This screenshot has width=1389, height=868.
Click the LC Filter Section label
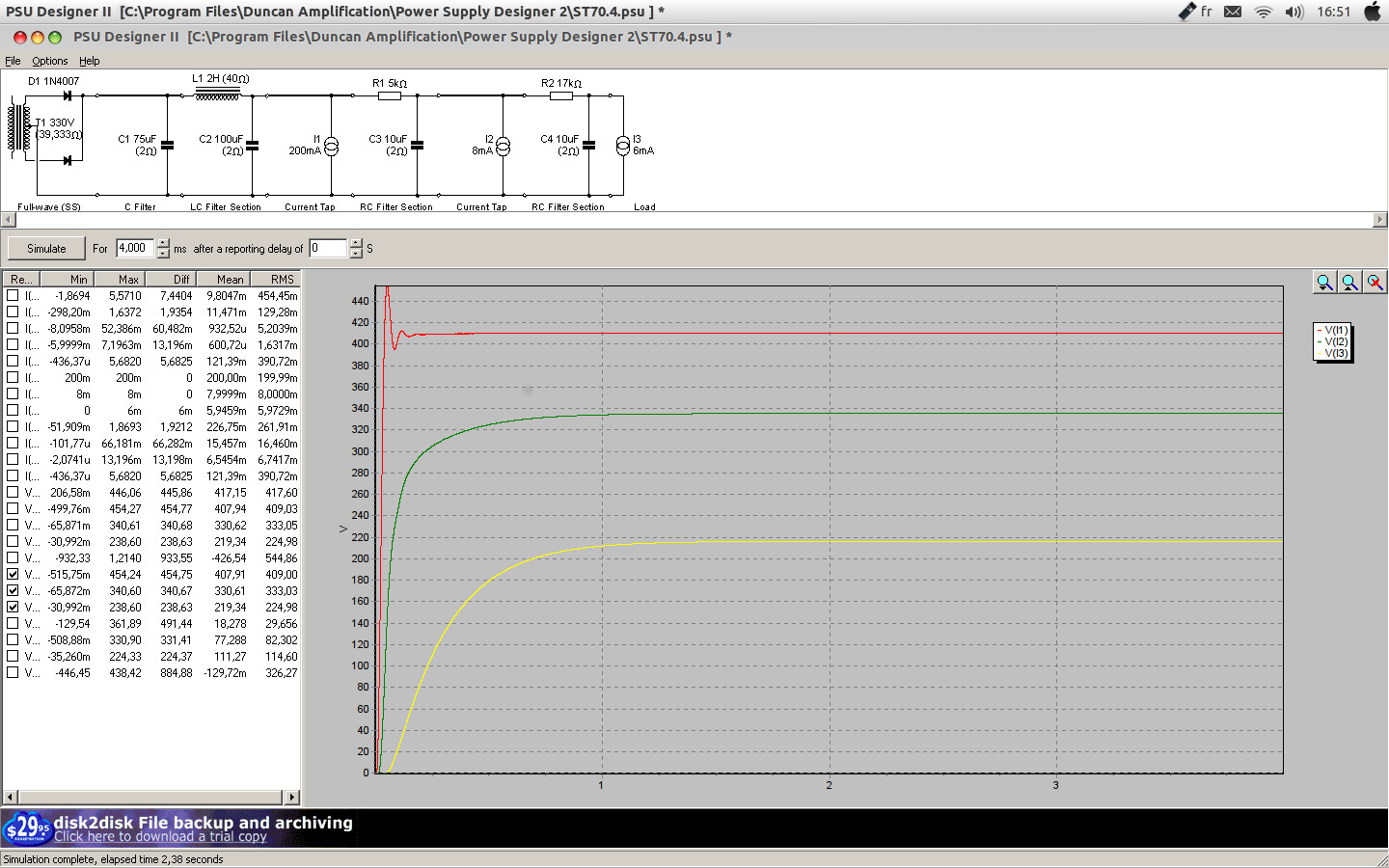pyautogui.click(x=226, y=206)
